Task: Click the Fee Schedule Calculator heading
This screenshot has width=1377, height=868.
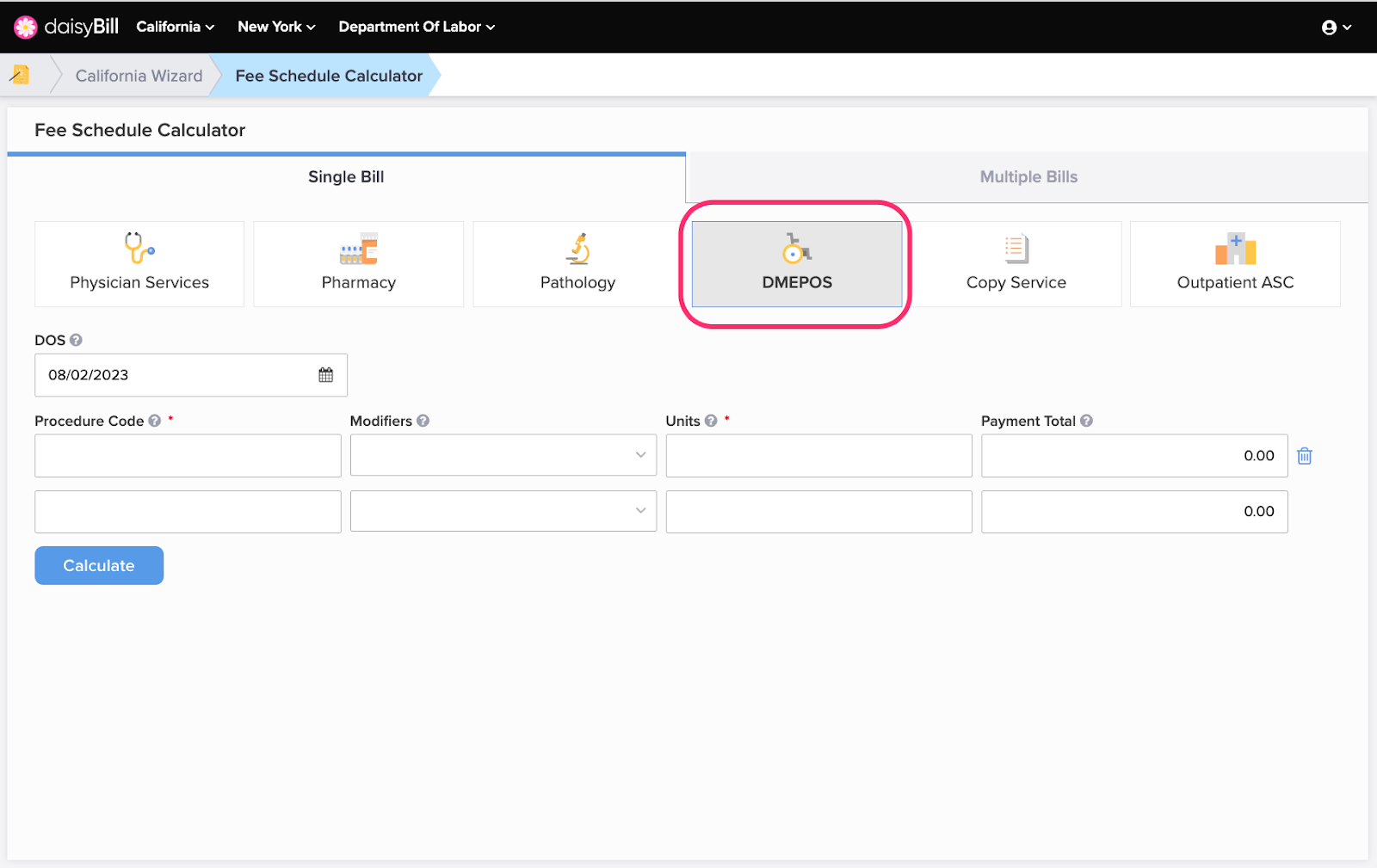Action: 139,130
